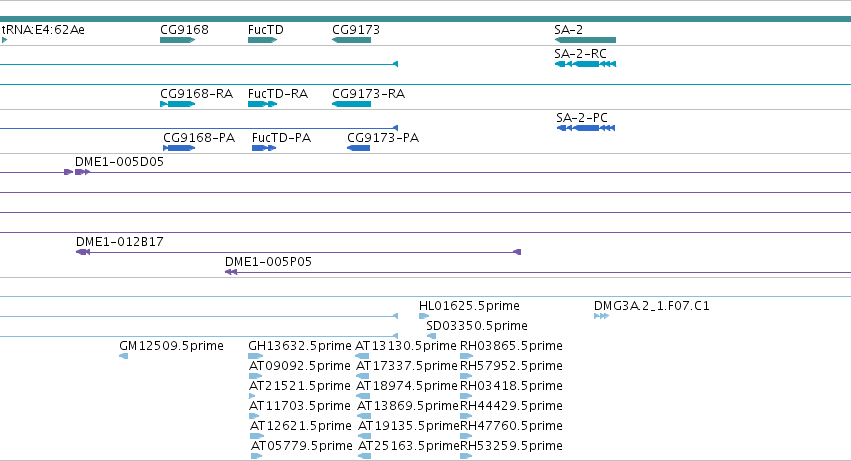851x461 pixels.
Task: Click the GH13632.5prime EST glyph
Action: pyautogui.click(x=256, y=356)
